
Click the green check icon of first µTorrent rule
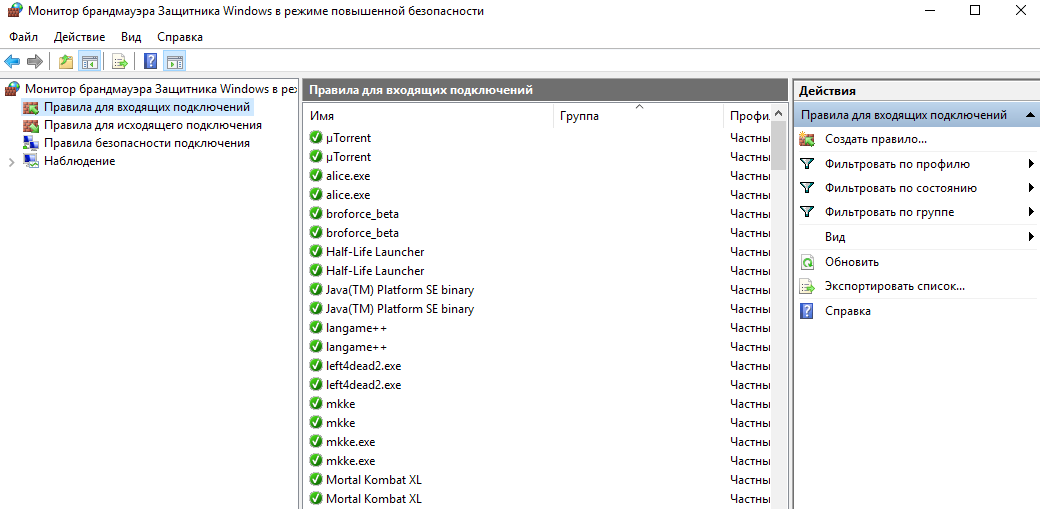point(316,138)
